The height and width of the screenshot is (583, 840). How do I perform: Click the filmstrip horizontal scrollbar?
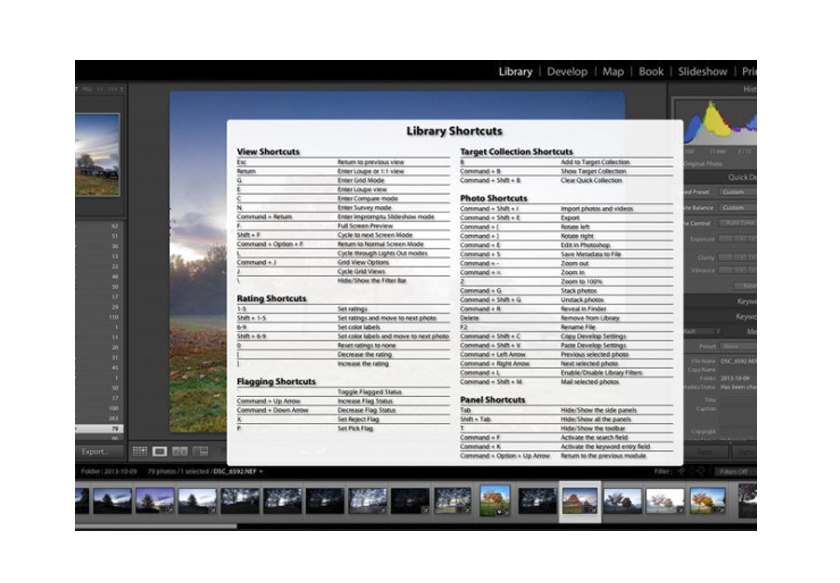(x=156, y=526)
